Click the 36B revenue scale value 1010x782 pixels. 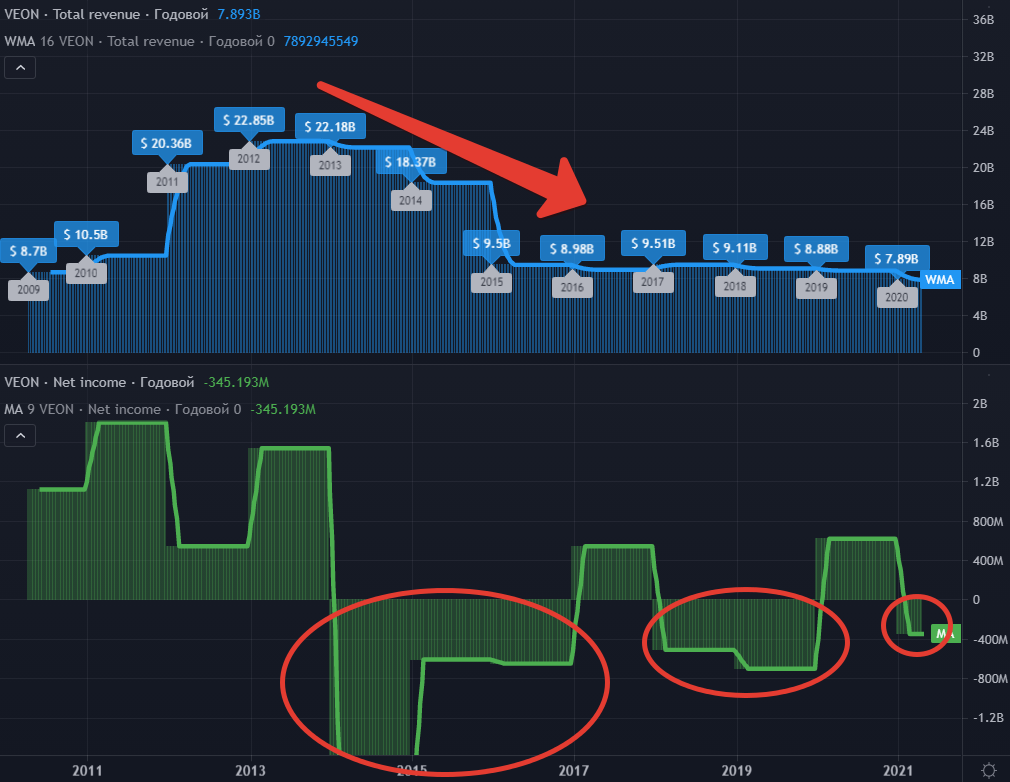[x=983, y=20]
